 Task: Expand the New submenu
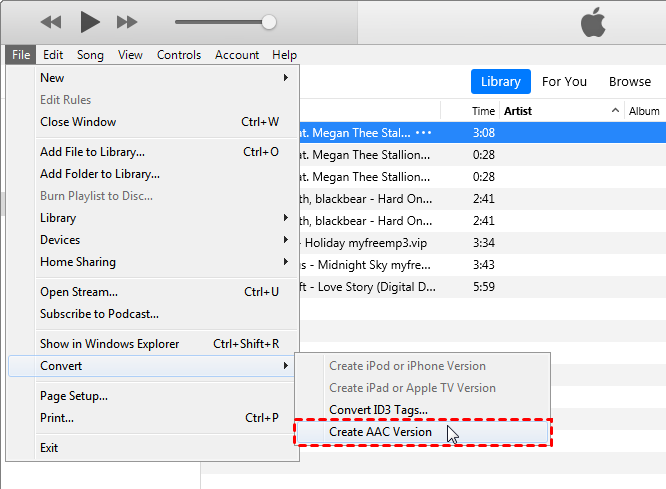point(285,78)
